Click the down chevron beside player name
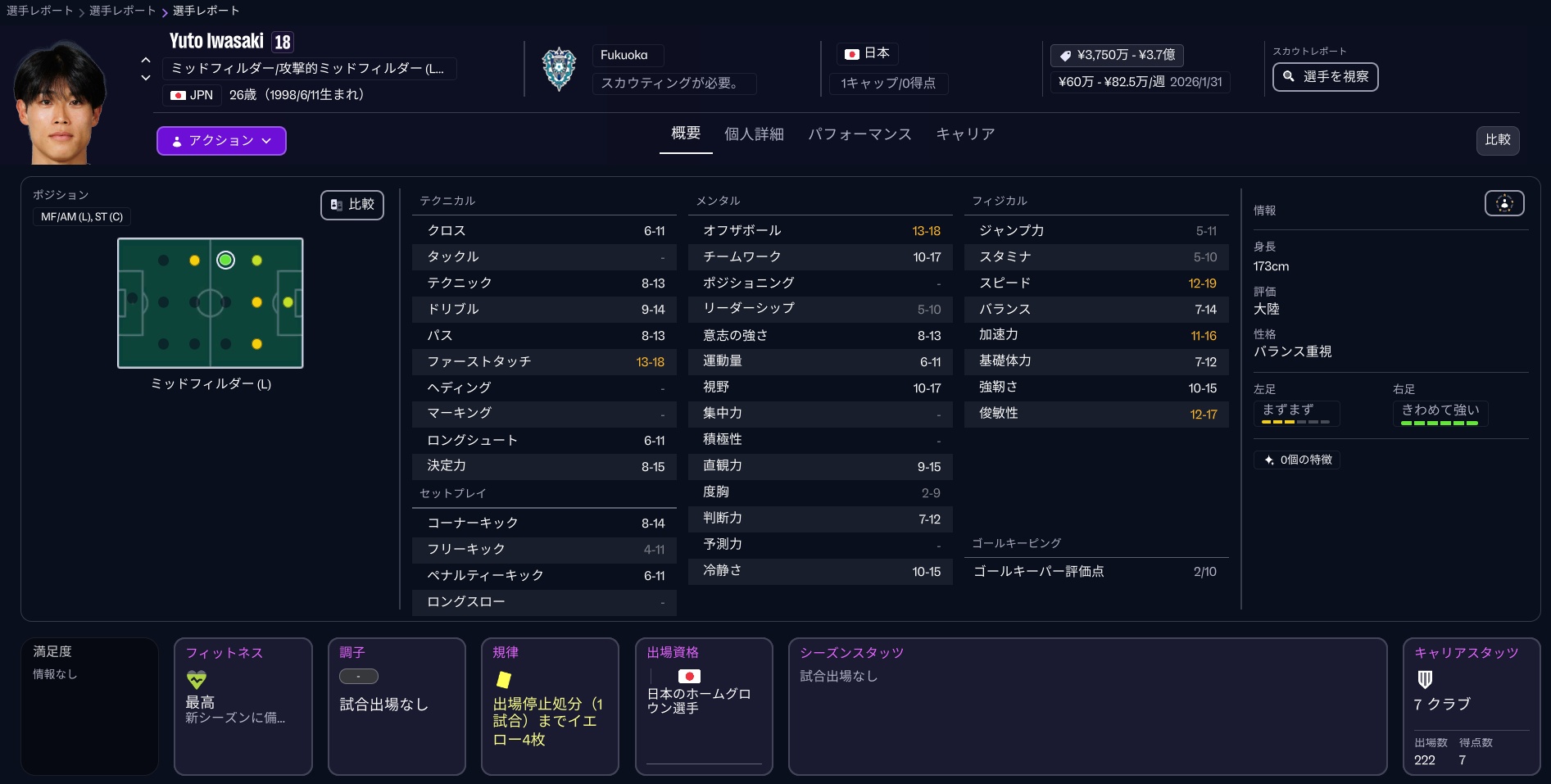 146,78
